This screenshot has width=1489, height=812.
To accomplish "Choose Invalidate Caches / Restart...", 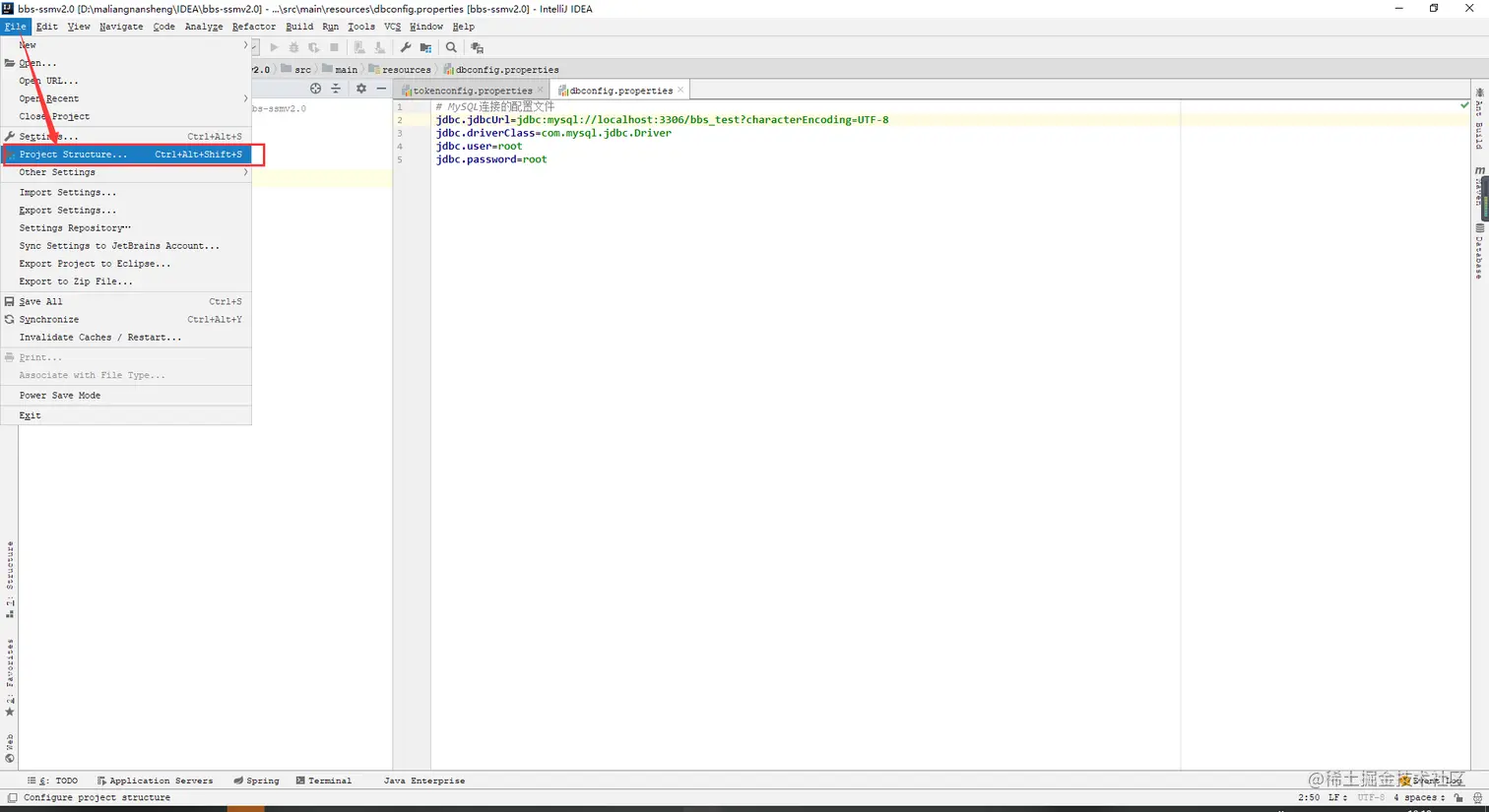I will coord(126,338).
